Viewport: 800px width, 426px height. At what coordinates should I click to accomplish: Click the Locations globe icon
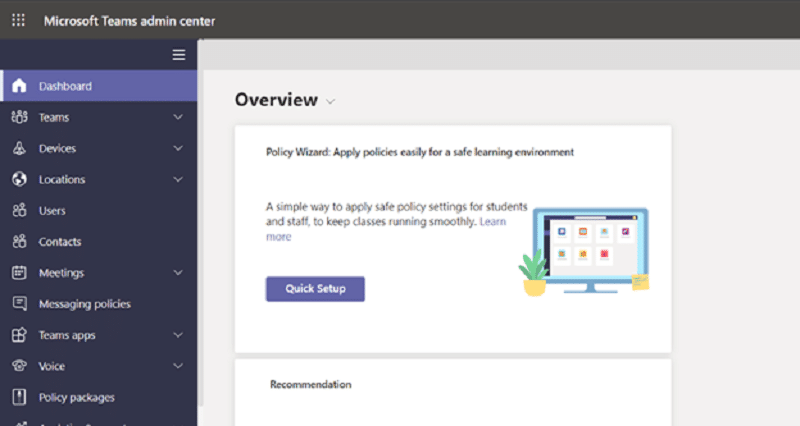point(19,179)
